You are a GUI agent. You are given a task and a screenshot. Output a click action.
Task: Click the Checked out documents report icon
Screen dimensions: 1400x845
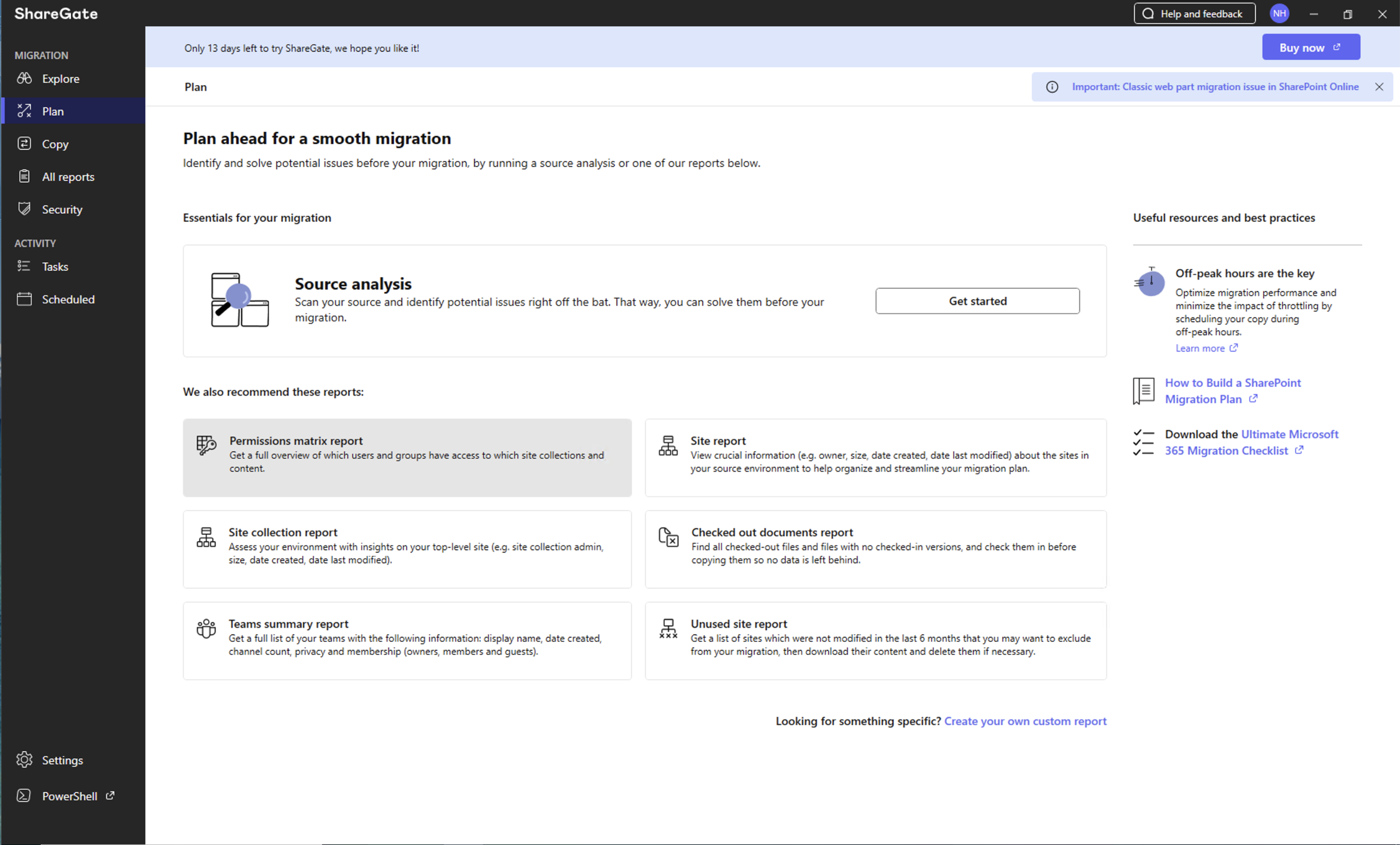pyautogui.click(x=668, y=537)
